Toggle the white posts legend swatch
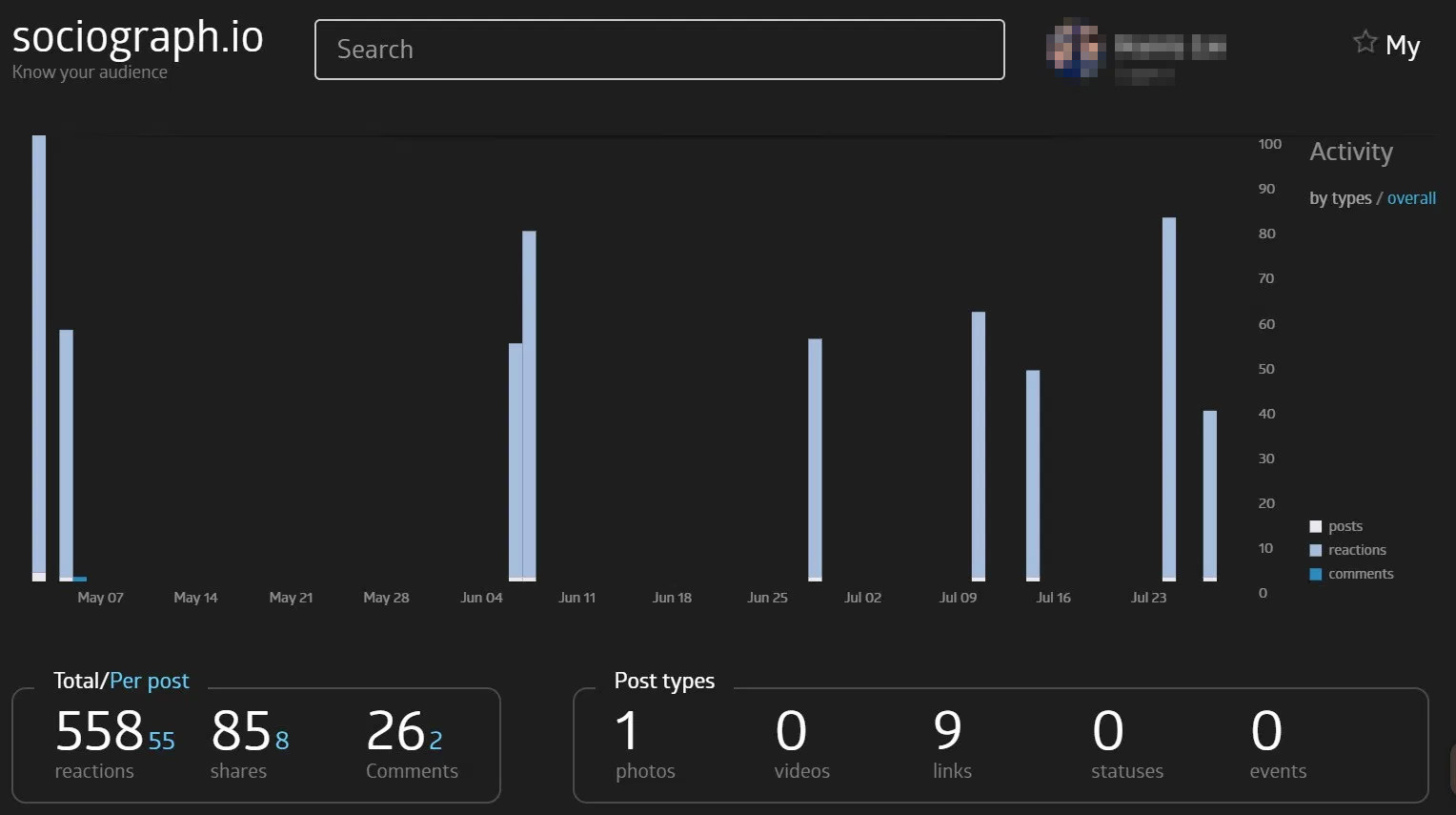This screenshot has width=1456, height=815. point(1316,526)
